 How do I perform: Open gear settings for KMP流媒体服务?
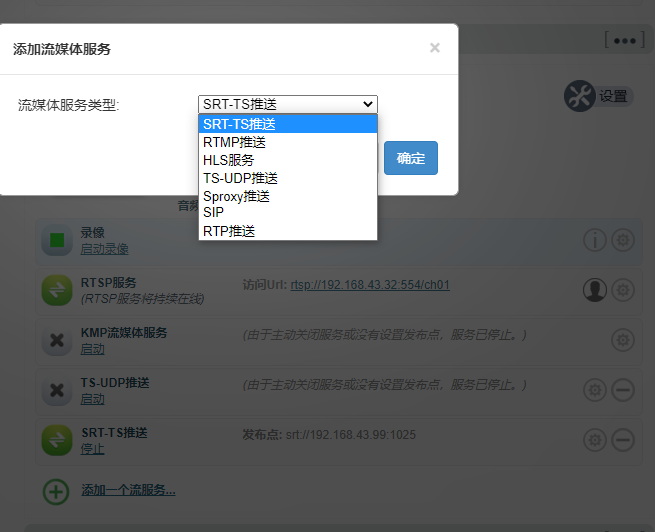[x=623, y=340]
